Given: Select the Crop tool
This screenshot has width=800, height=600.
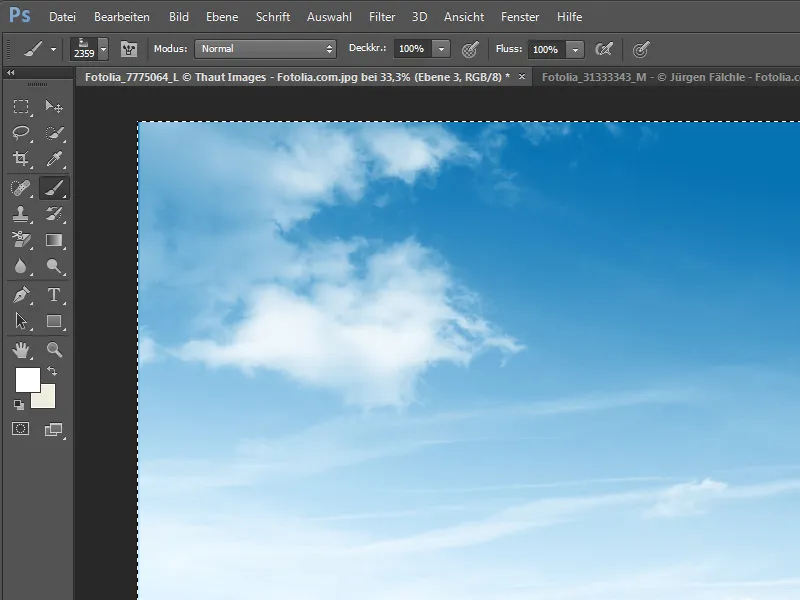Looking at the screenshot, I should (x=21, y=159).
